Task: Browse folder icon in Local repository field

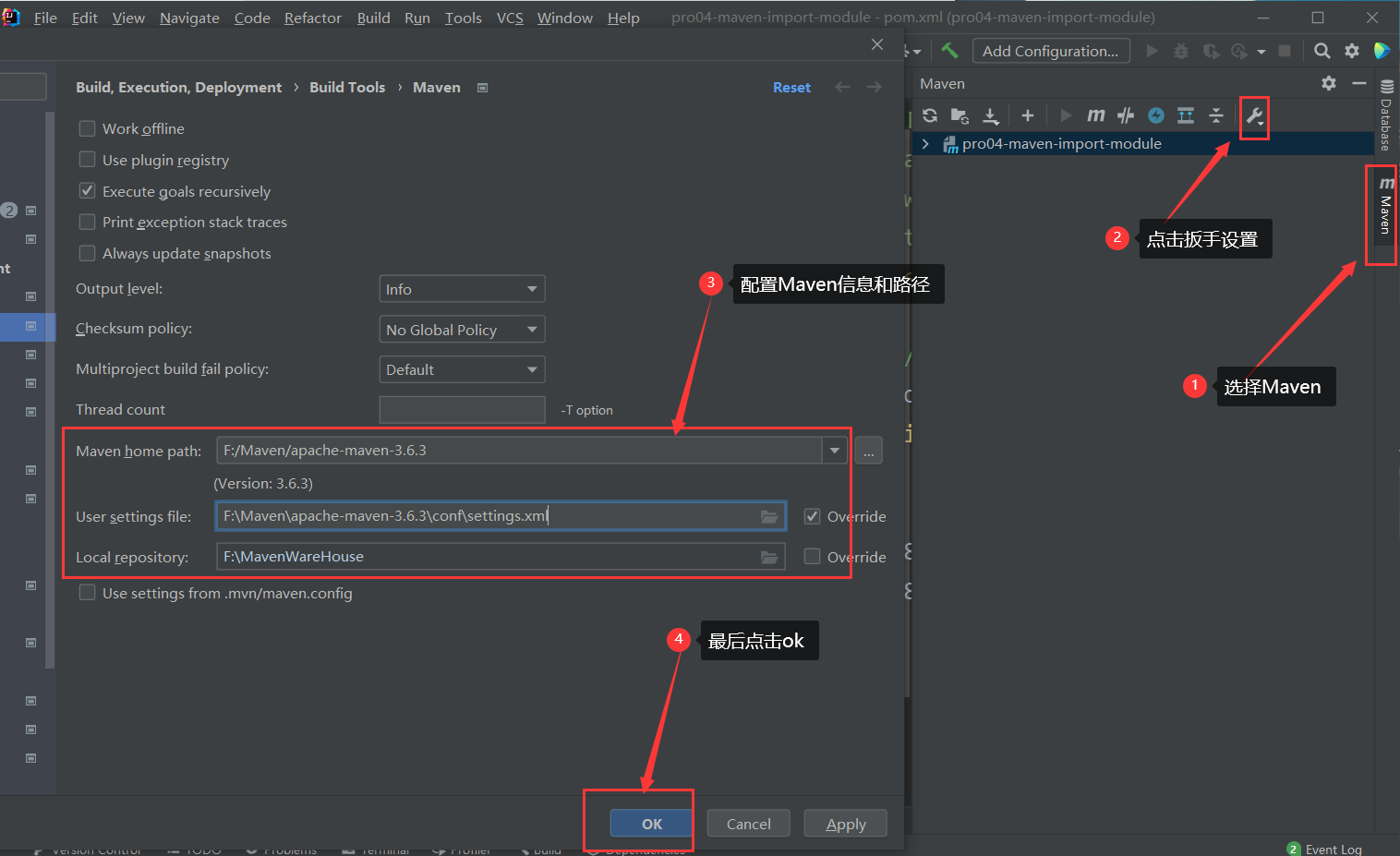Action: pyautogui.click(x=769, y=557)
